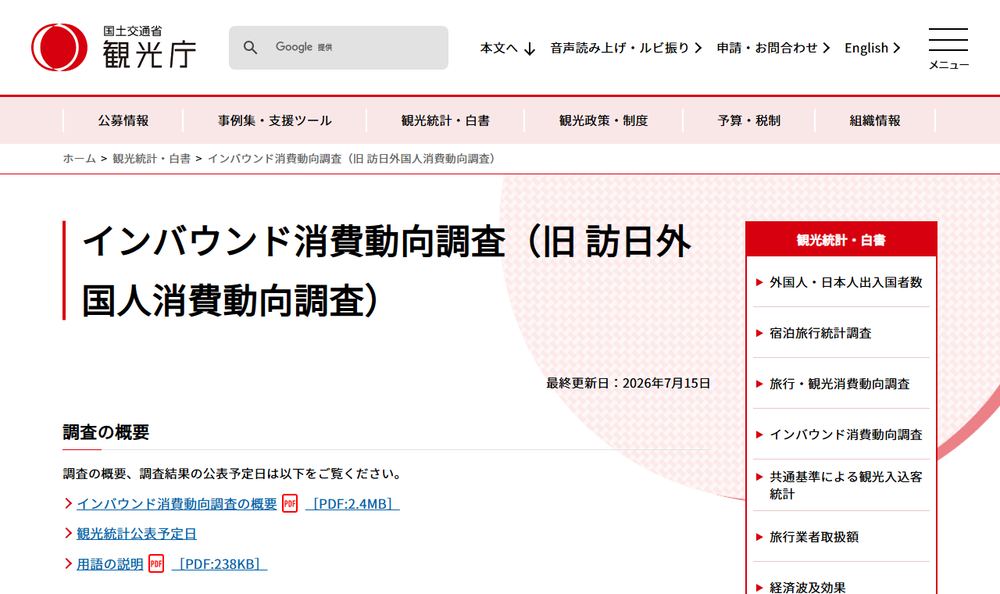This screenshot has width=1000, height=594.
Task: Open sidebar 共通基準による観光入込客統計
Action: [846, 486]
